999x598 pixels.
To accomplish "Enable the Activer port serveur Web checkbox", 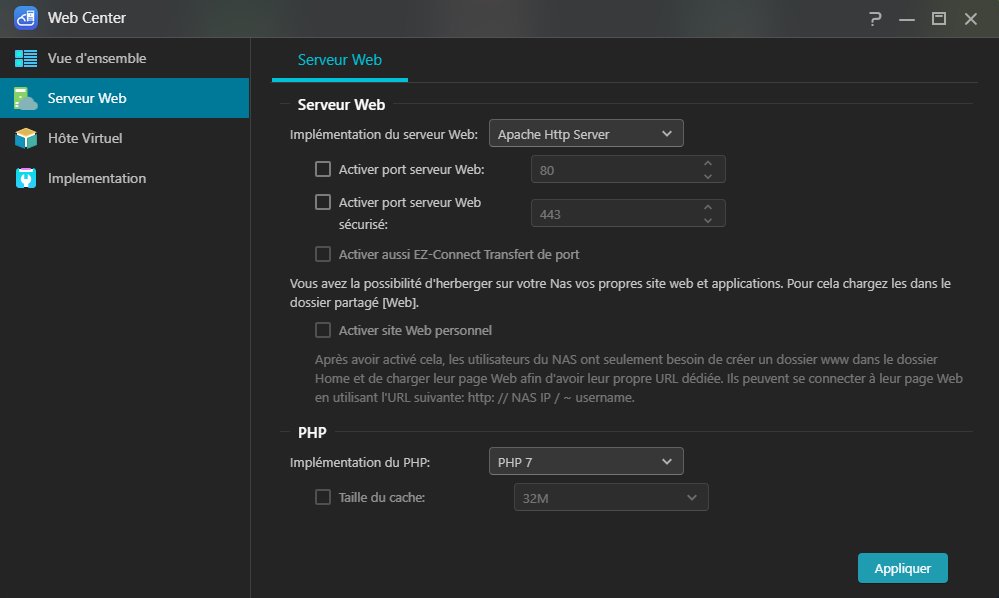I will pos(323,169).
